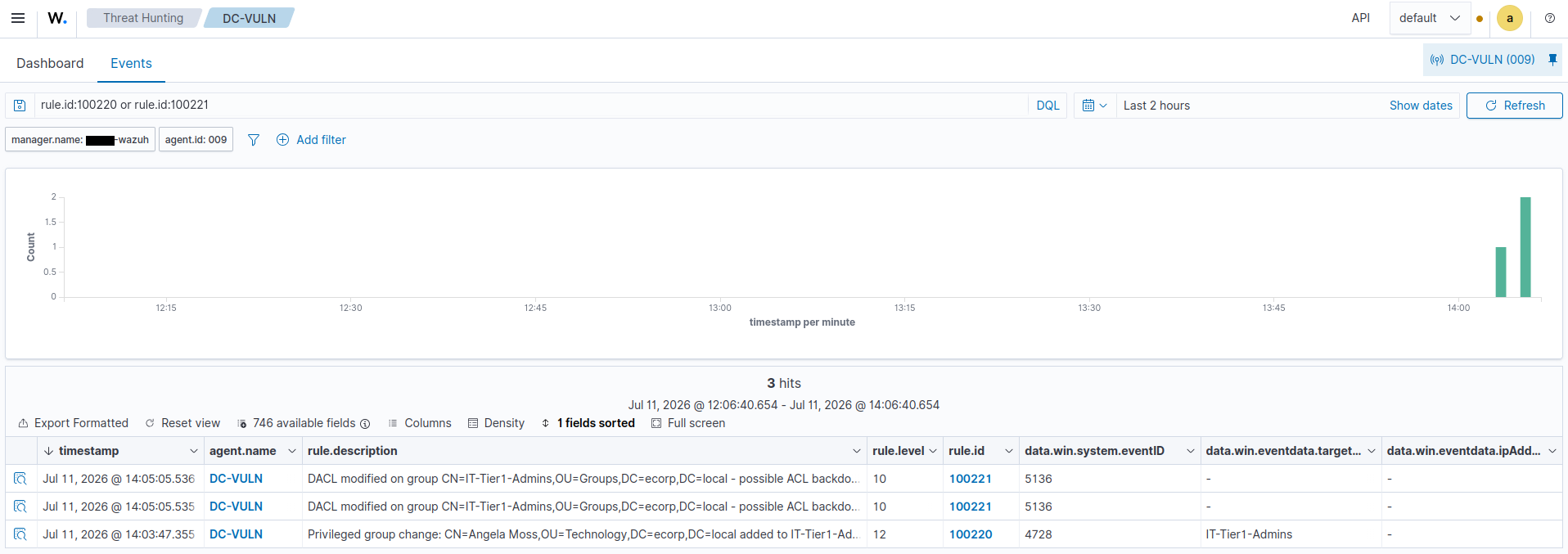The height and width of the screenshot is (554, 1568).
Task: Click the manager.name filter pill
Action: 80,140
